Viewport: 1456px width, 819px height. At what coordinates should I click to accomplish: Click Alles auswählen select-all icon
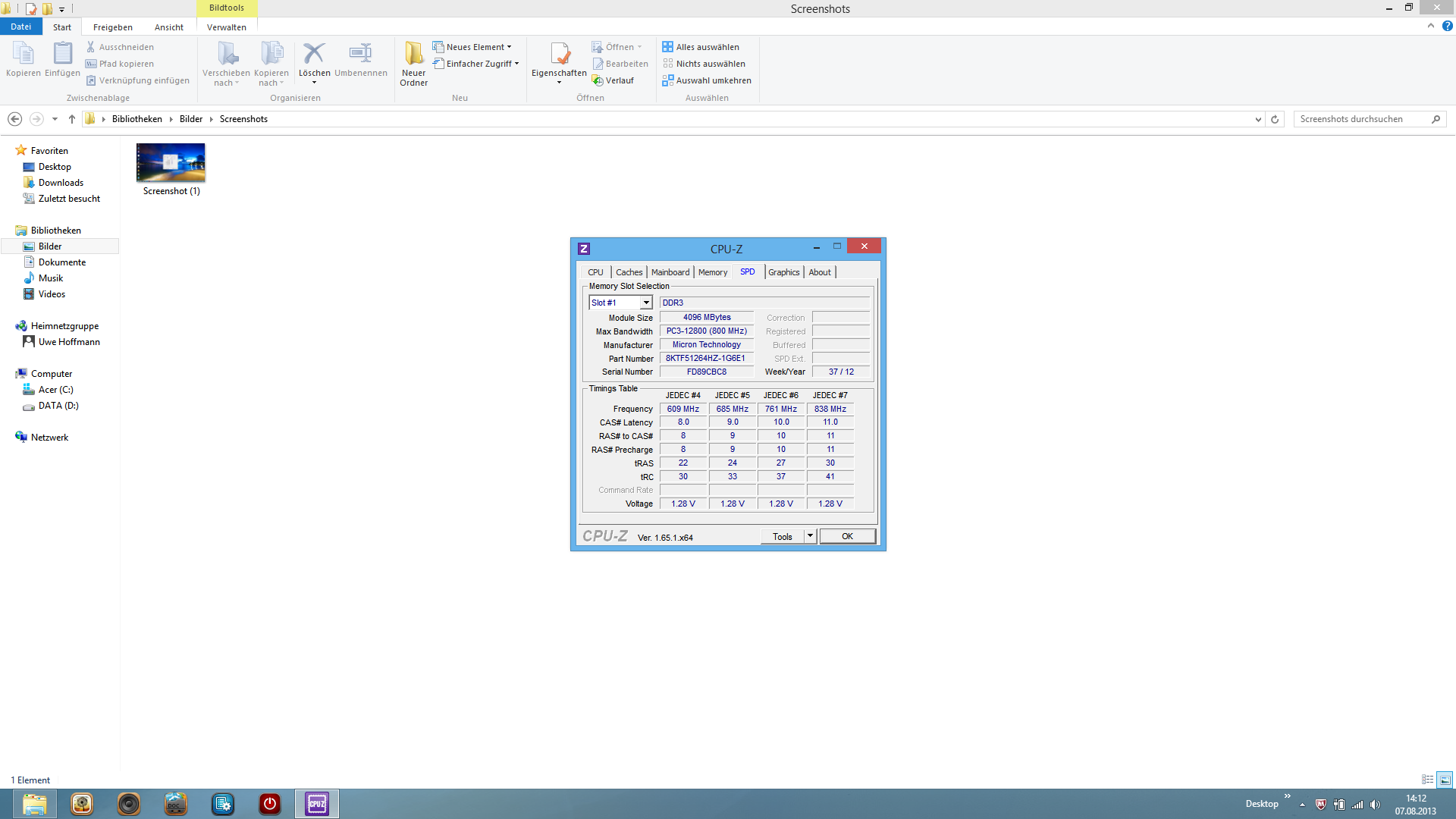(x=667, y=47)
